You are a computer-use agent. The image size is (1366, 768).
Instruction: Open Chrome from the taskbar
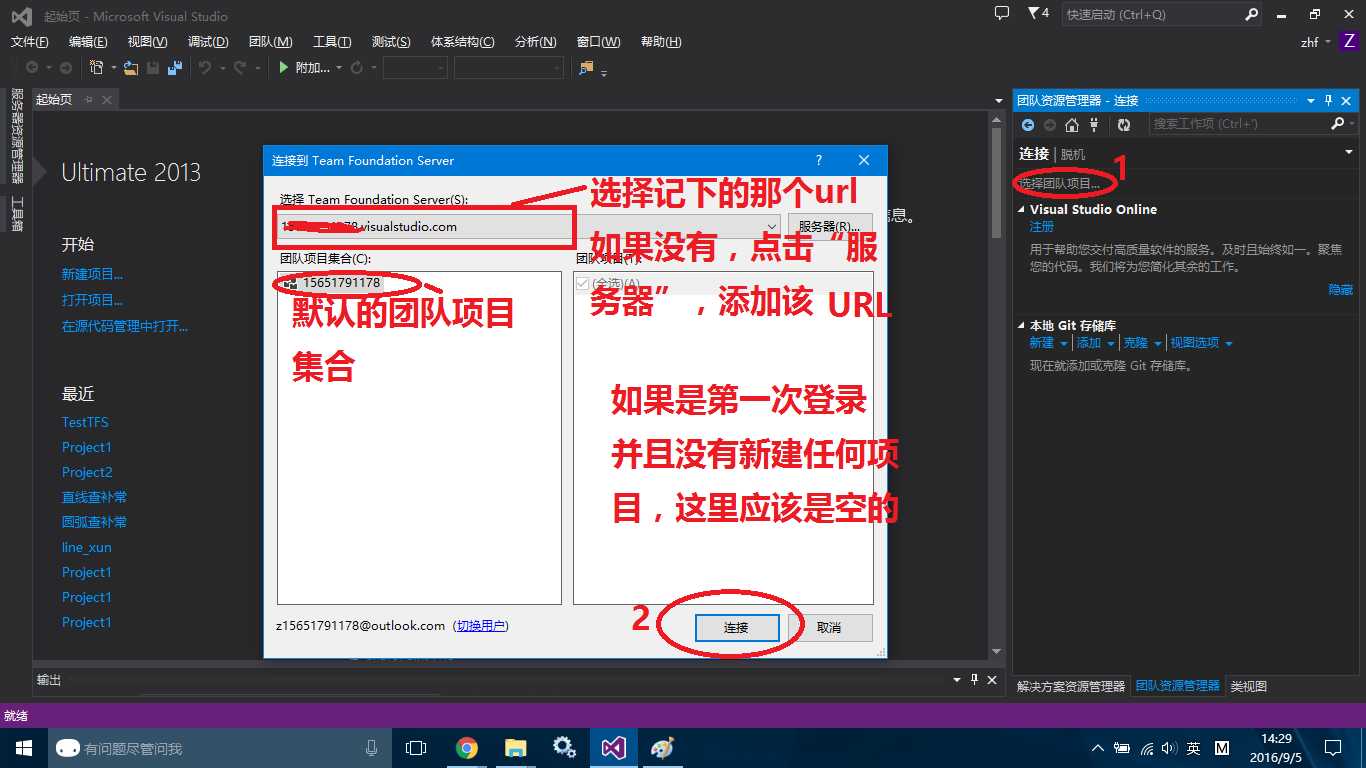466,748
